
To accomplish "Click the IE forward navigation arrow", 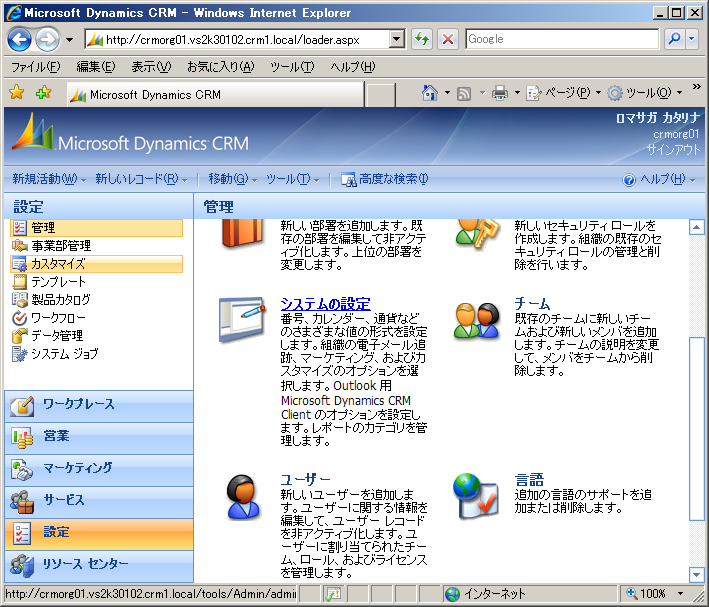I will click(x=47, y=40).
